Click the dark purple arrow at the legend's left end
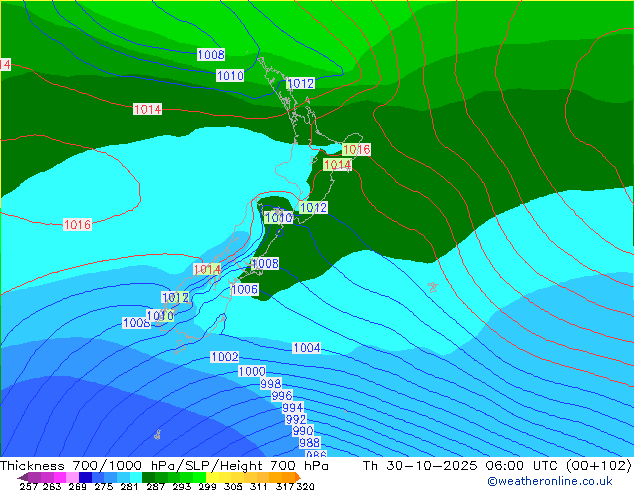Screen dimensions: 634x490 coord(23,477)
